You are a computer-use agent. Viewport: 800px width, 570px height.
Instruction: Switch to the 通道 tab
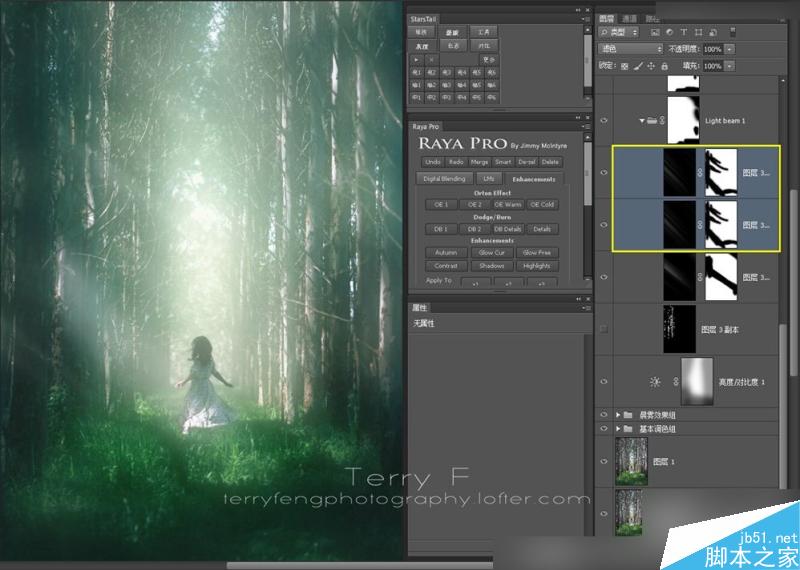(629, 18)
